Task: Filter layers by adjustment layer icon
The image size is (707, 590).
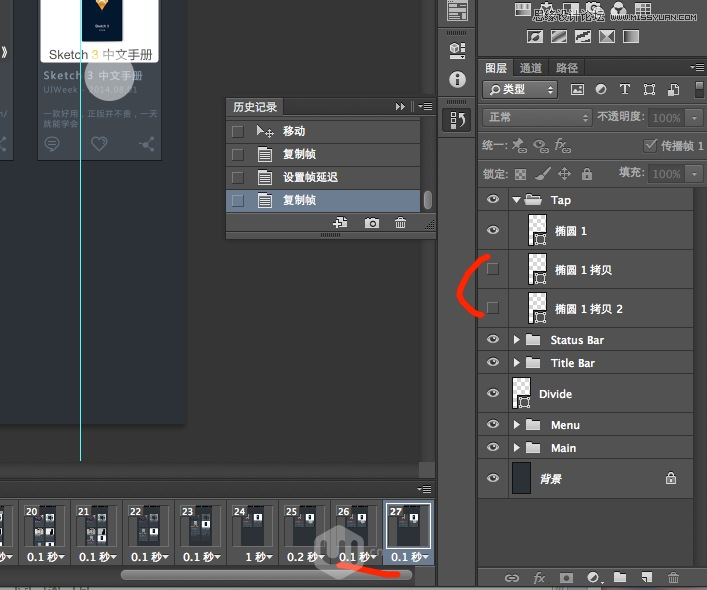Action: point(601,89)
